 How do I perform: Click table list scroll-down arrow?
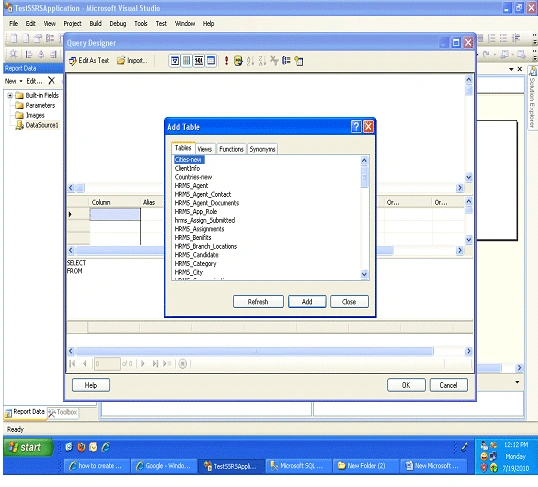coord(364,274)
